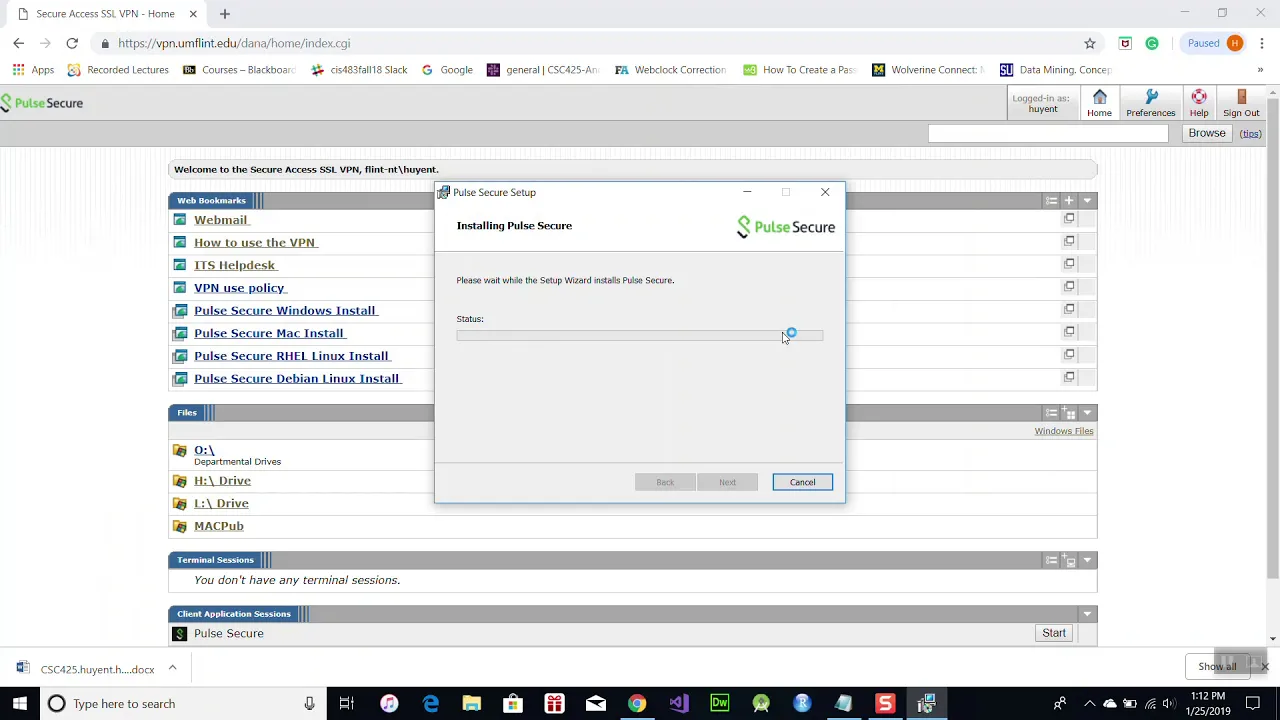Collapse Client Application Sessions panel arrow
This screenshot has width=1280, height=720.
coord(1087,614)
